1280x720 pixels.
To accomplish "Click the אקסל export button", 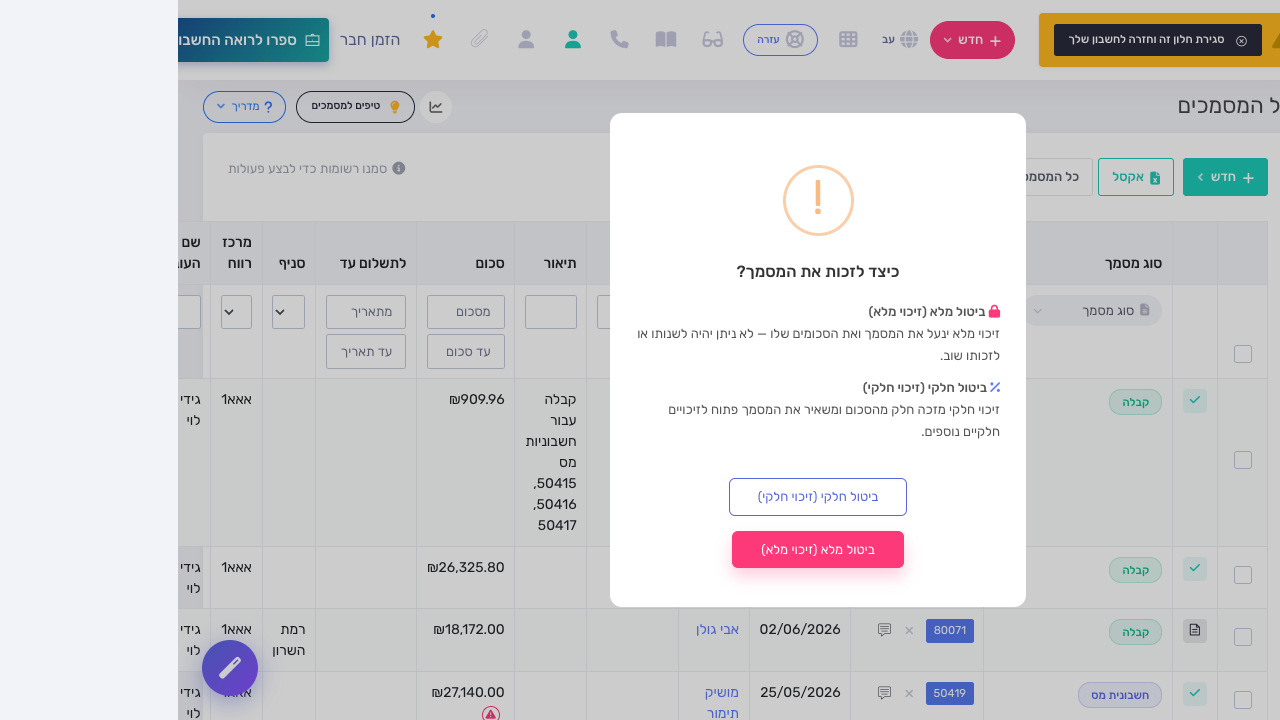I will click(1135, 177).
